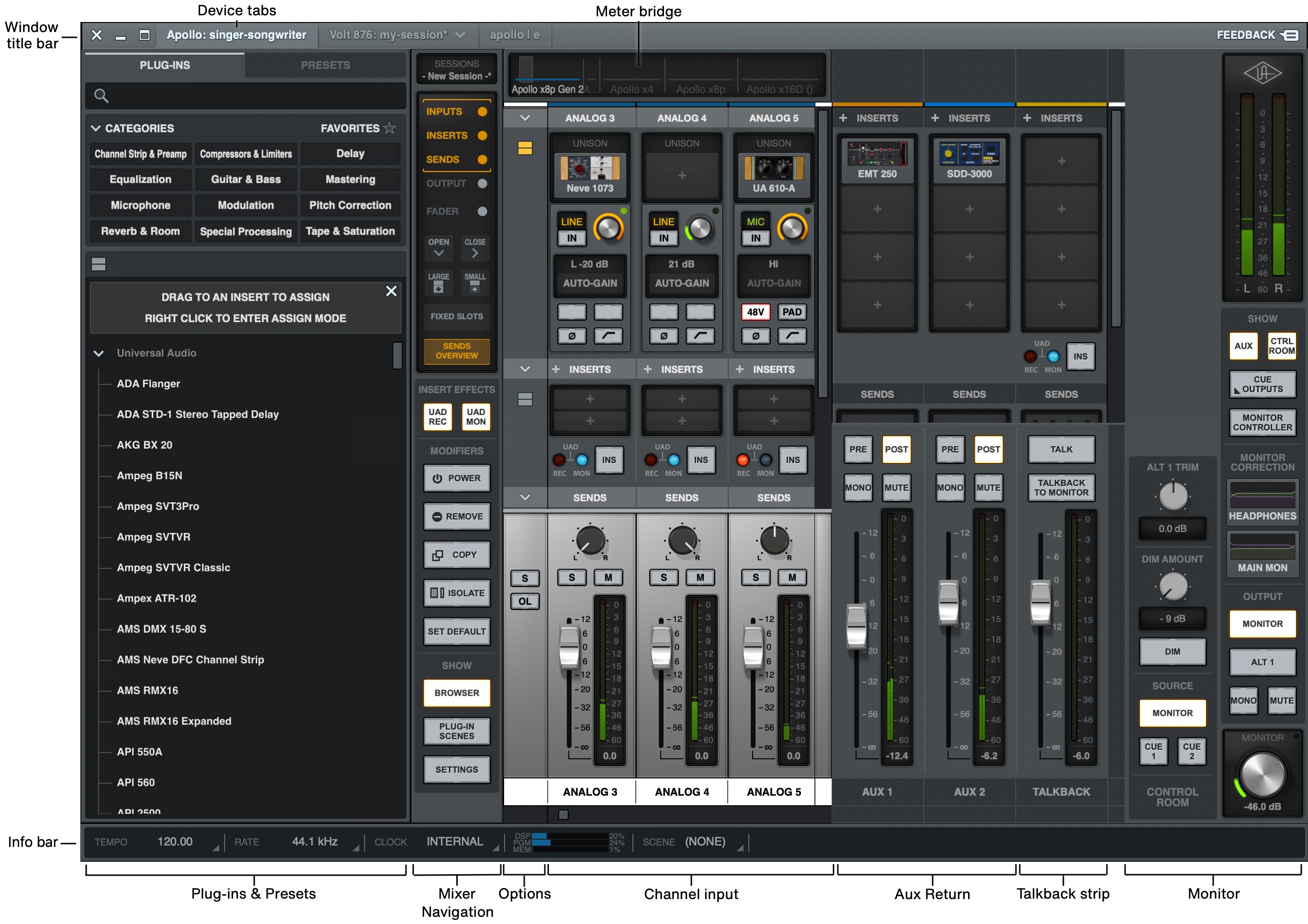Select the Apollo: singer-songwriter device tab

tap(237, 35)
